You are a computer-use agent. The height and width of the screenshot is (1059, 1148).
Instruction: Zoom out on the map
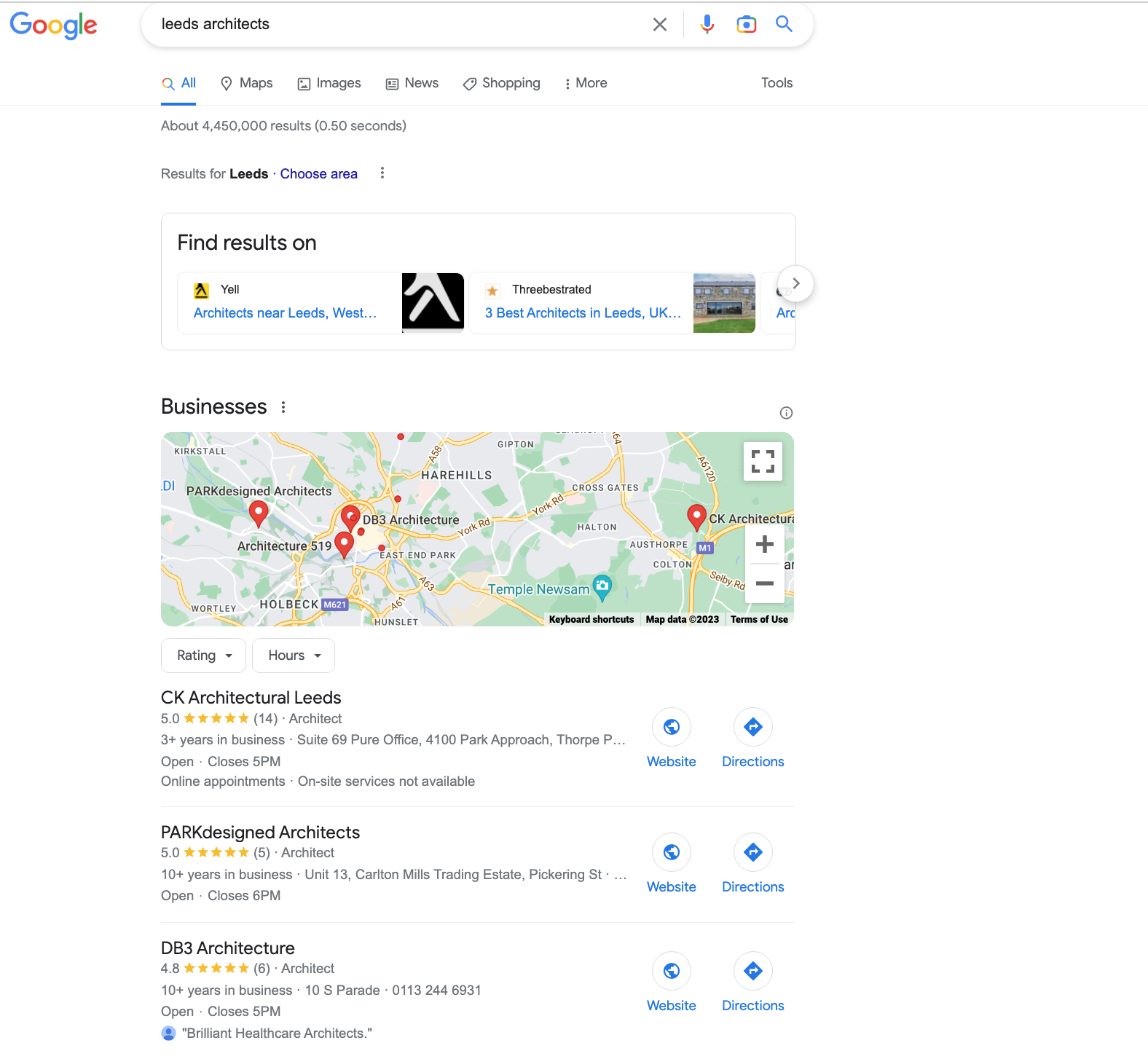point(765,583)
